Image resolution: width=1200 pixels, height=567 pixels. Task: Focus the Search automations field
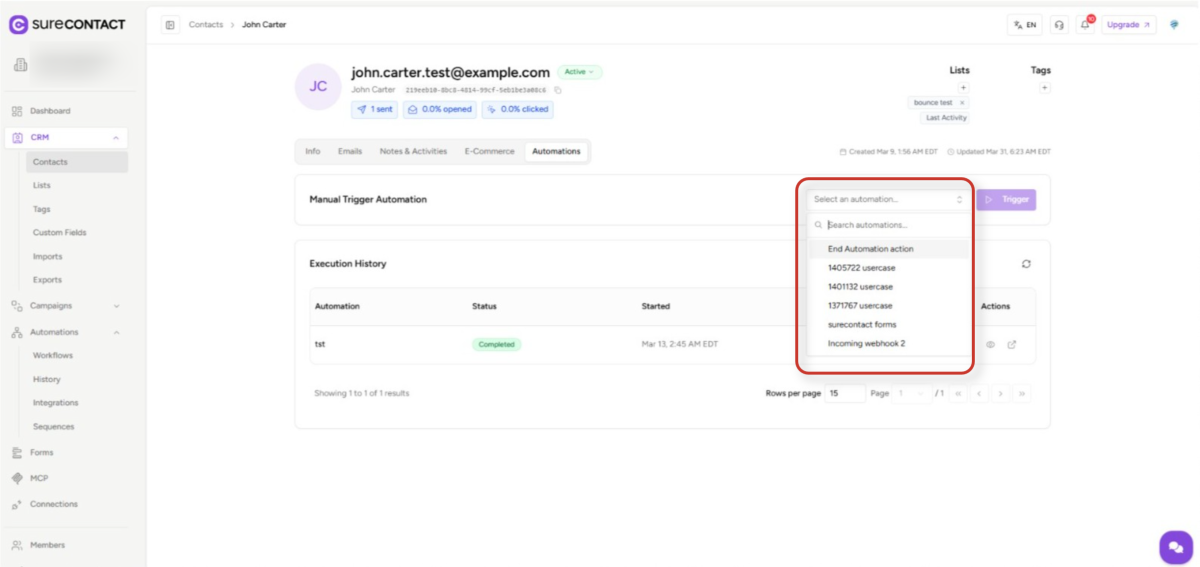tap(889, 225)
